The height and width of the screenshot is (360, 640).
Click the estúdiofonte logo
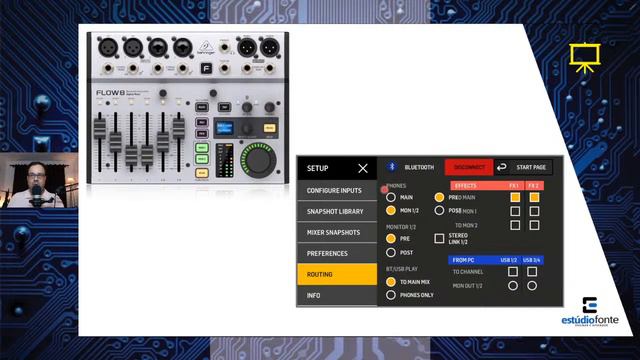590,312
